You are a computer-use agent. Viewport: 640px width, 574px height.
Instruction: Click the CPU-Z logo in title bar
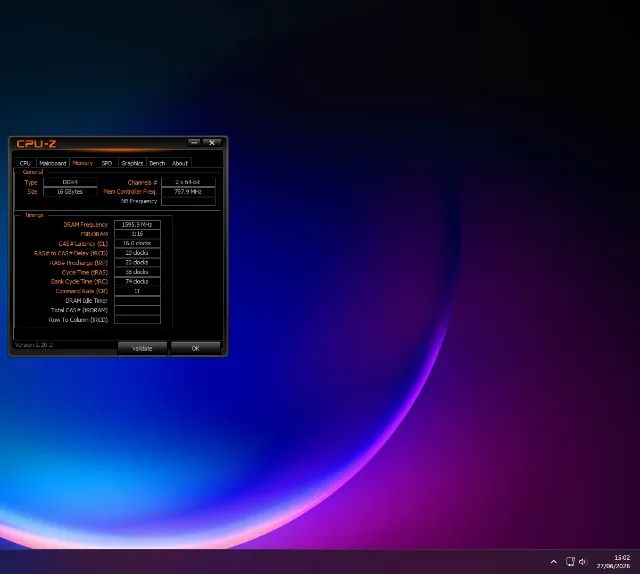(36, 144)
